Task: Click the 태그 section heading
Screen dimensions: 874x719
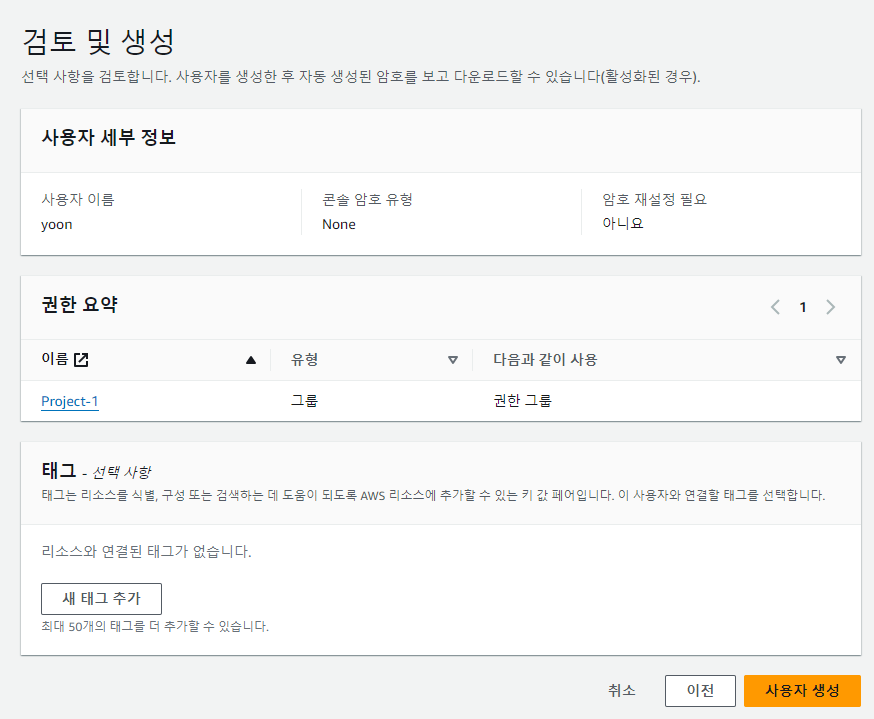Action: point(59,471)
